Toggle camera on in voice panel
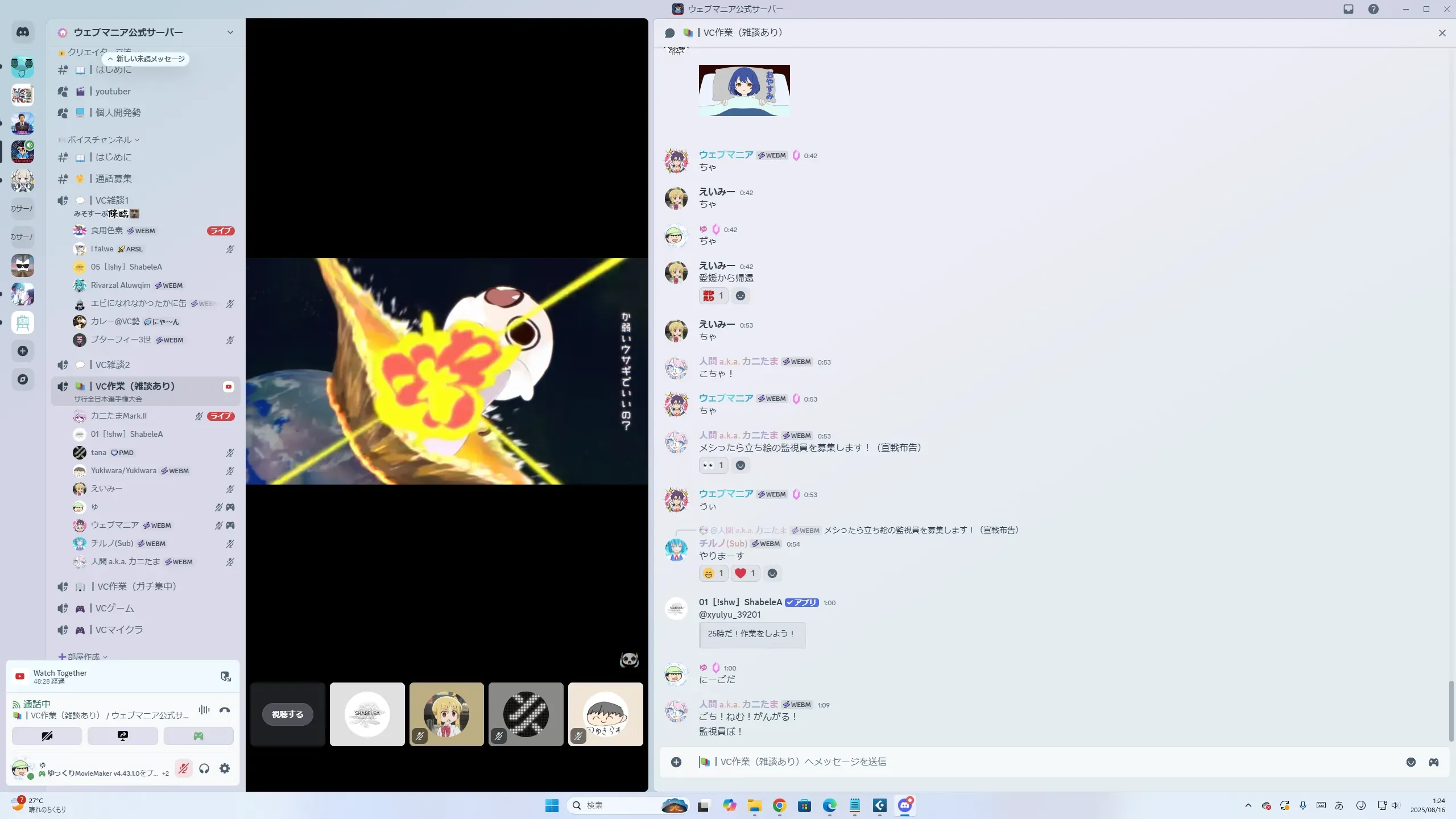 click(x=47, y=736)
